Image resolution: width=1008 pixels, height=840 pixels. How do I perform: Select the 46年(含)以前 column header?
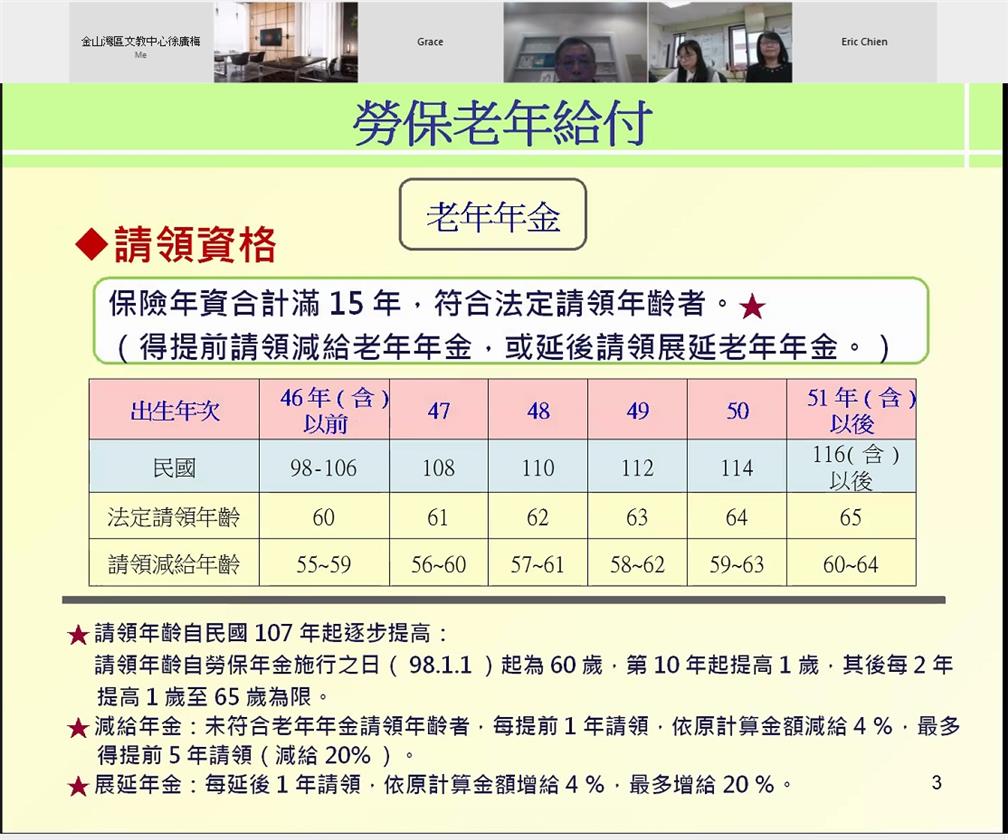pos(325,410)
